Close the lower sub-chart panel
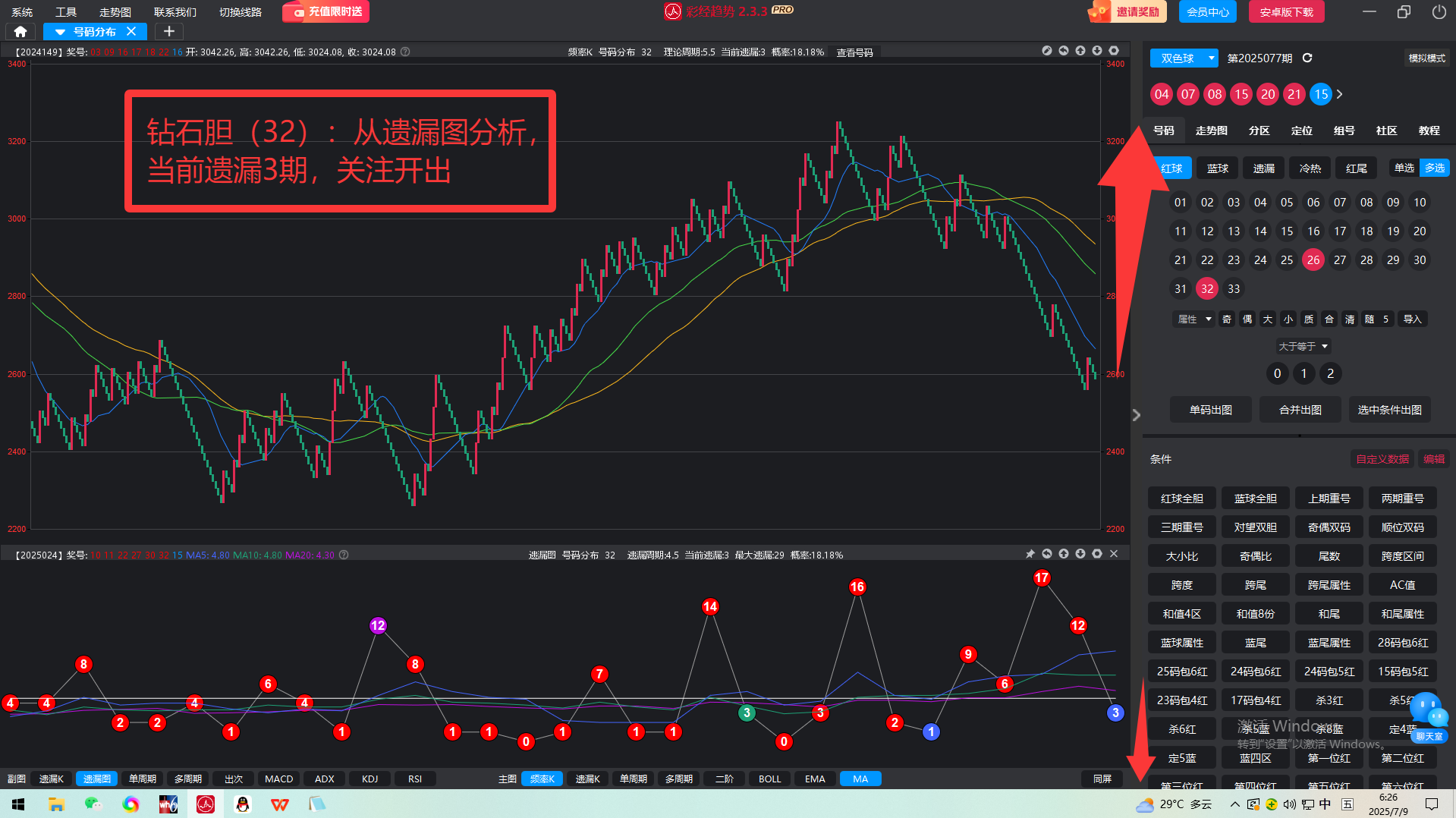Screen dimensions: 1456x818 tap(1114, 554)
